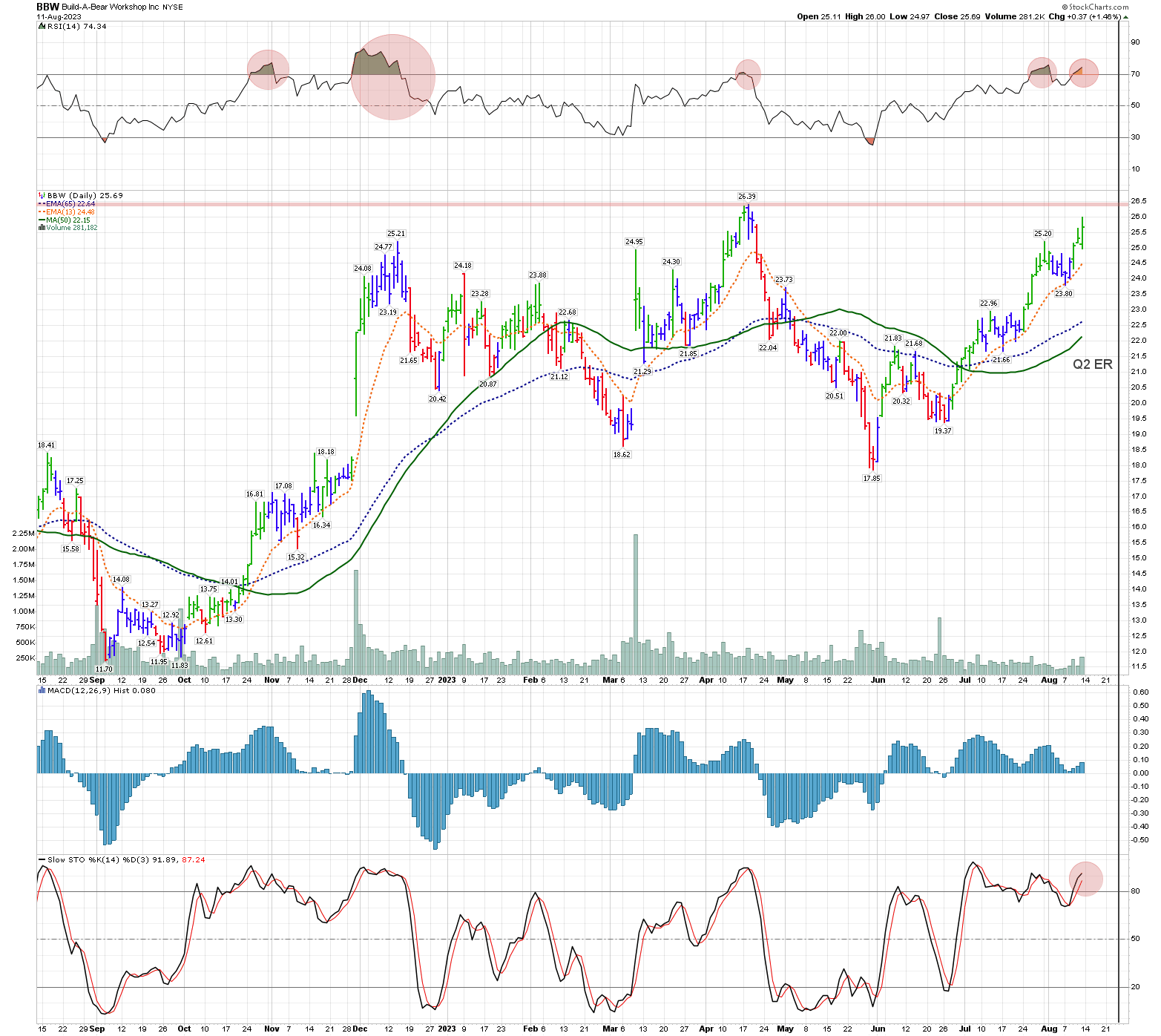
Task: Click the 90 level on RSI axis
Action: [1135, 42]
